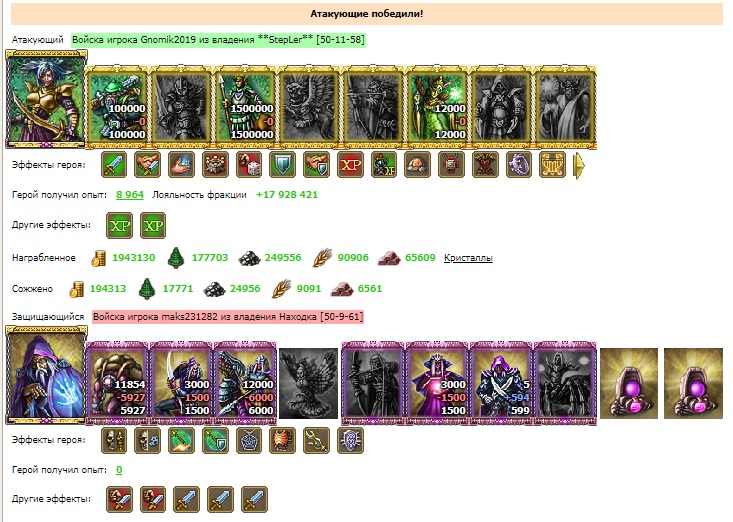Click the attacker hero portrait

point(46,99)
